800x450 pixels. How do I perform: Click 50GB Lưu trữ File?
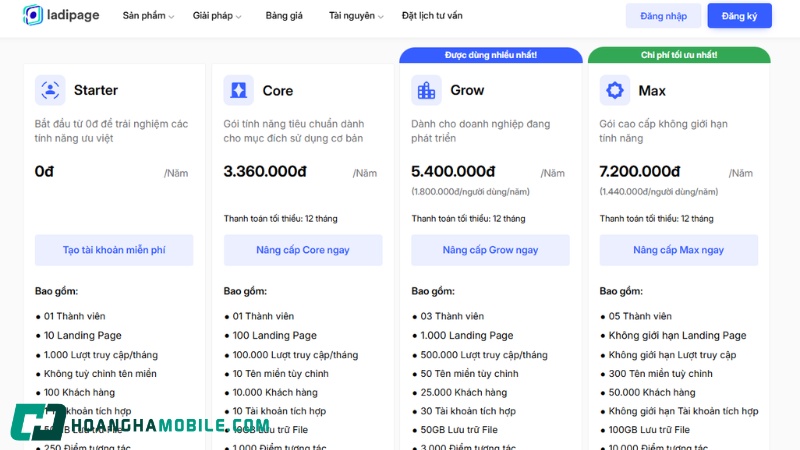459,430
